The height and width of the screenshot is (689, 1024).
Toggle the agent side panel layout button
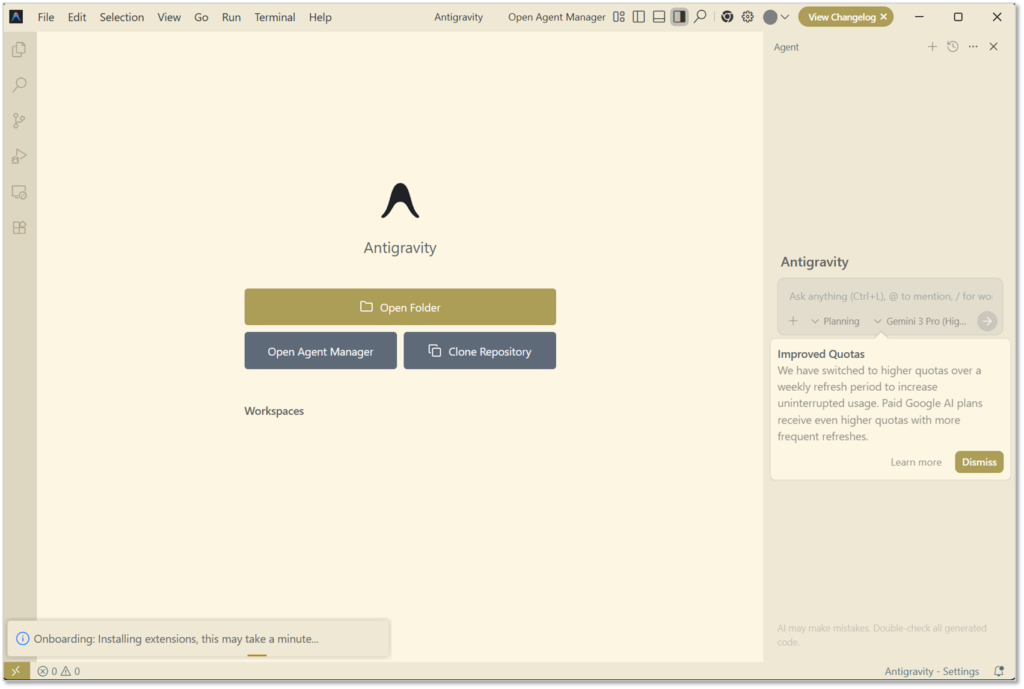pos(679,17)
